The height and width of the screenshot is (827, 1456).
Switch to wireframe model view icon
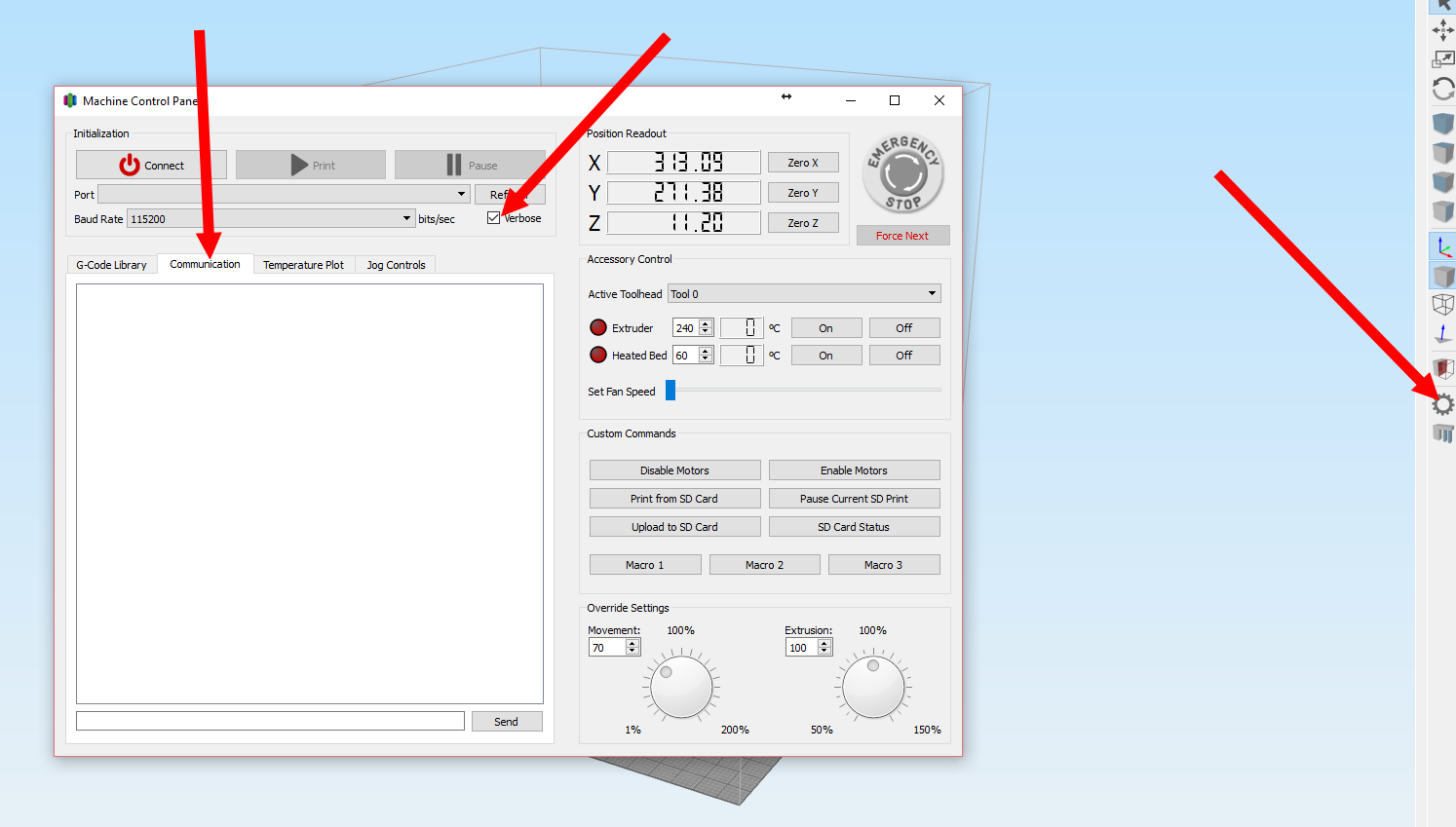[x=1442, y=305]
